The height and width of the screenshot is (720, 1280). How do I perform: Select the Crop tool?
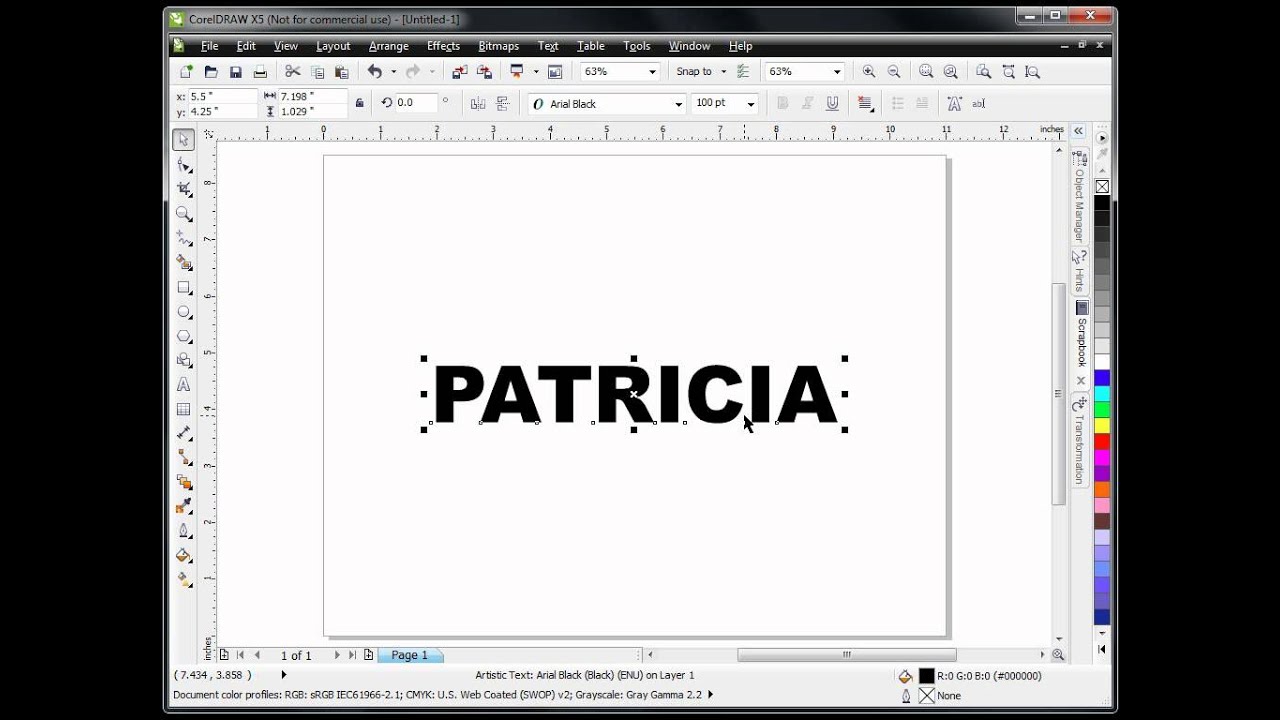tap(184, 189)
